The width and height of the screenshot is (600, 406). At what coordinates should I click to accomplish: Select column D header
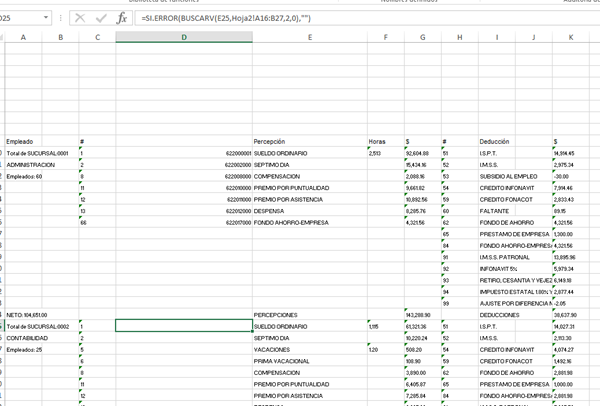coord(183,38)
